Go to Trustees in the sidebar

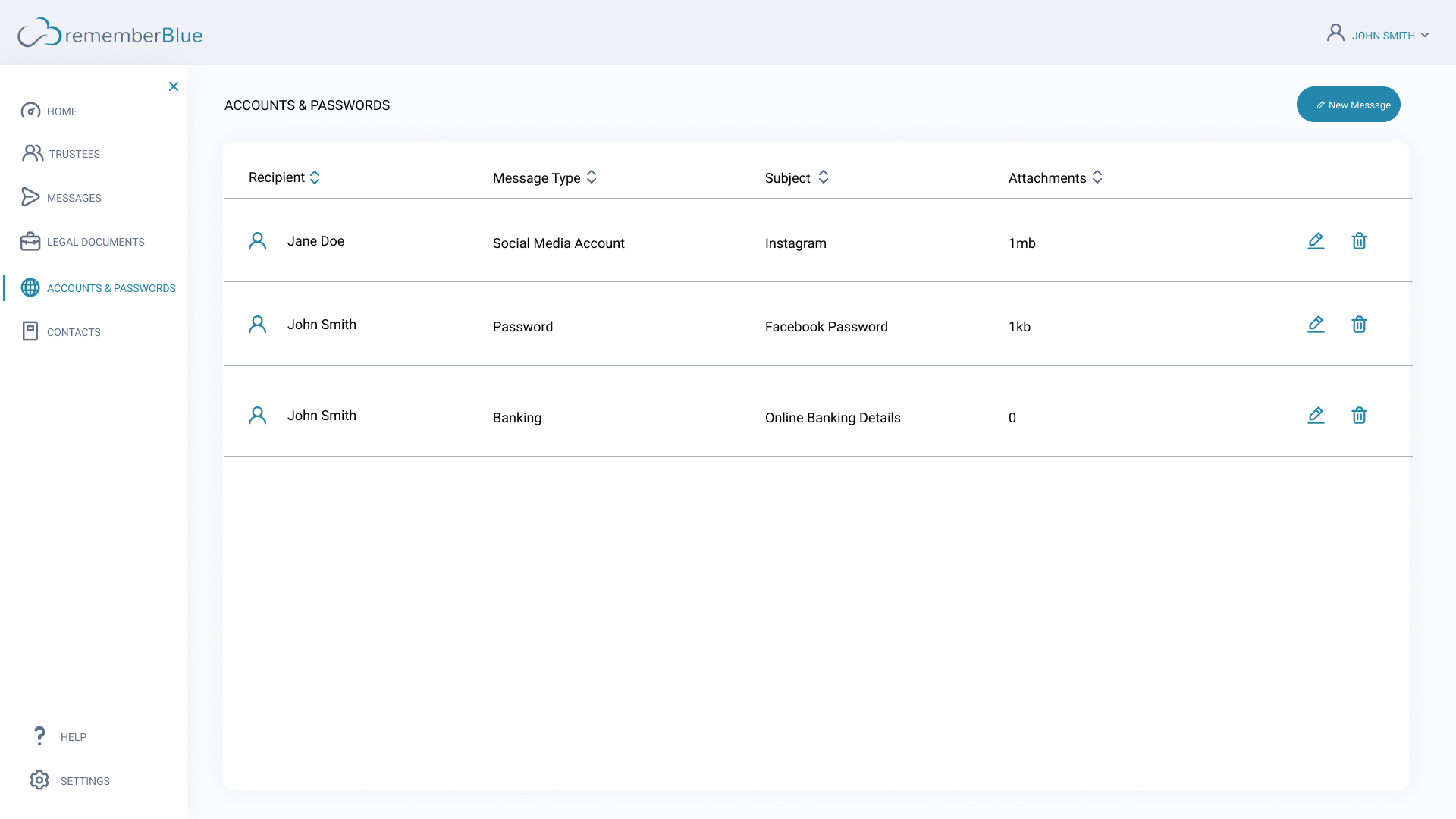pos(74,154)
